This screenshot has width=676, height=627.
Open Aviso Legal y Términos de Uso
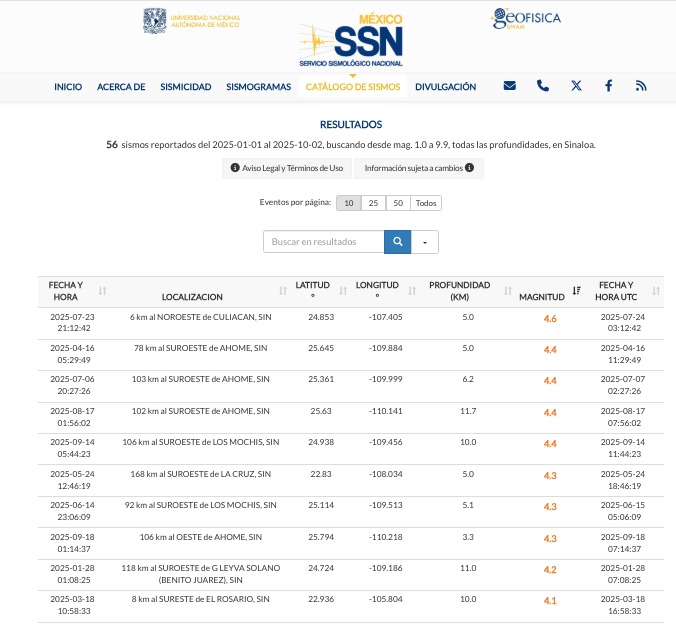[x=287, y=168]
